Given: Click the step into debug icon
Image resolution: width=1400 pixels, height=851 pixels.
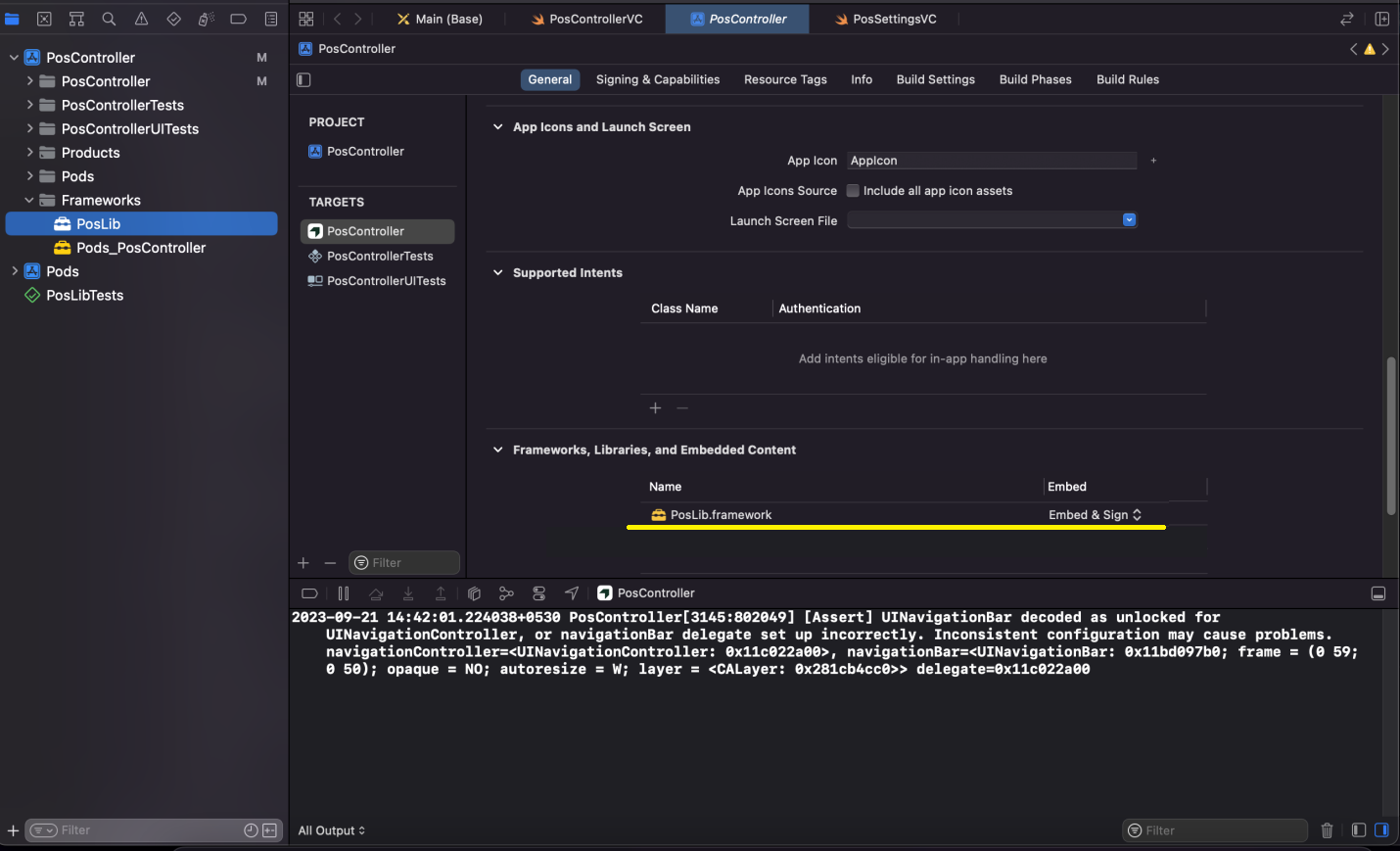Looking at the screenshot, I should tap(408, 593).
